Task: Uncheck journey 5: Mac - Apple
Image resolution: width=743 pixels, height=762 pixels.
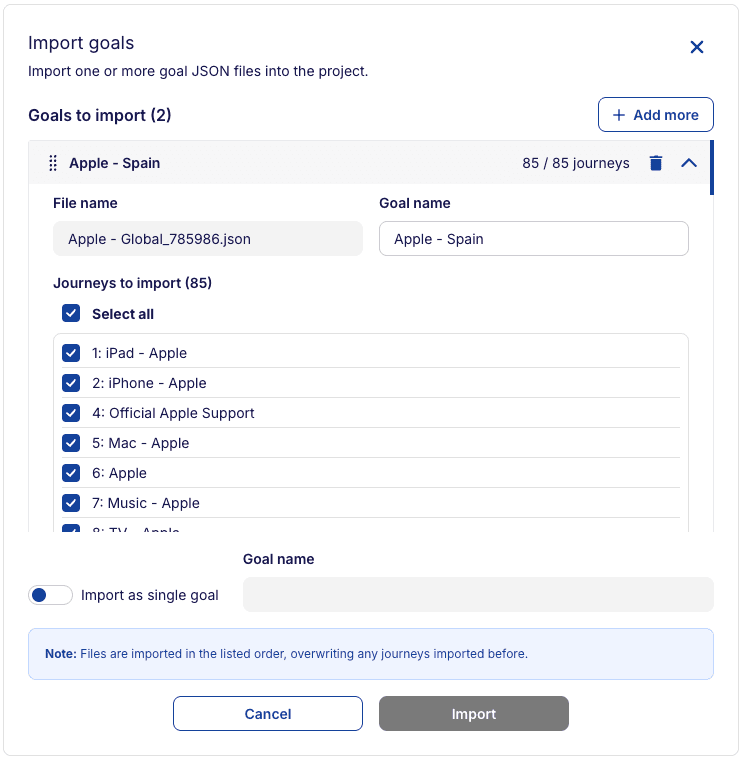Action: [71, 443]
